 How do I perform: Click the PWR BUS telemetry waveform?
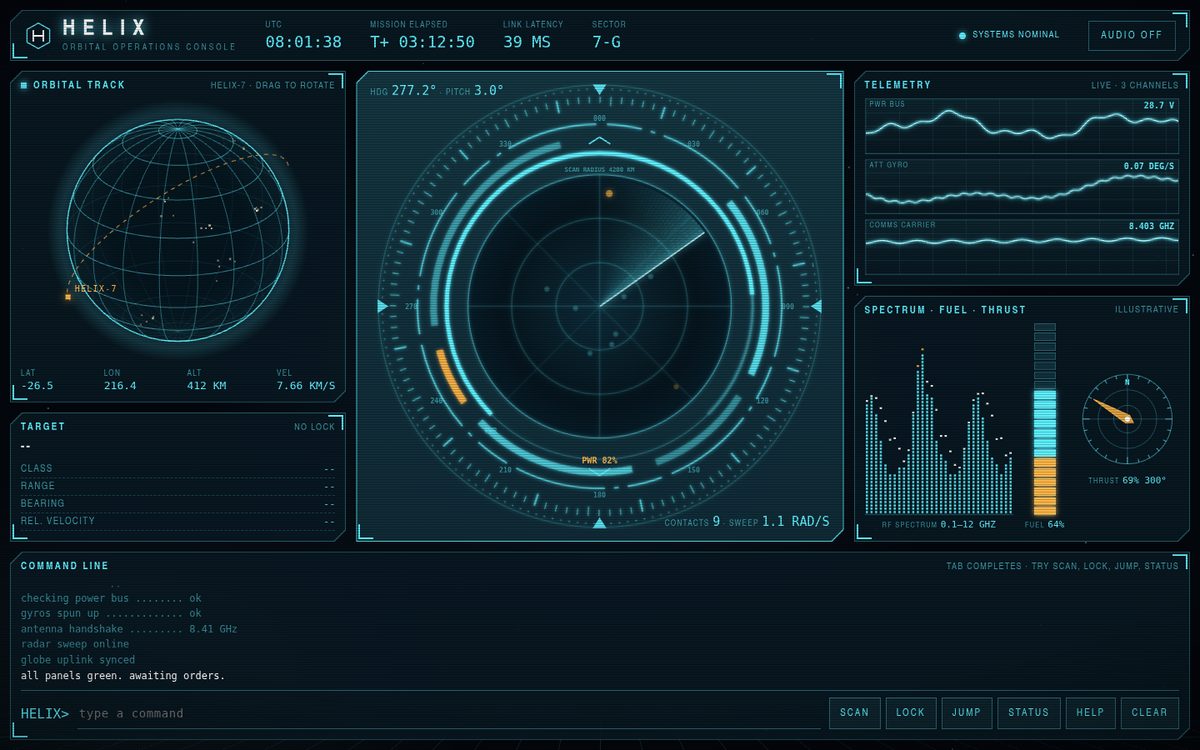coord(1021,125)
